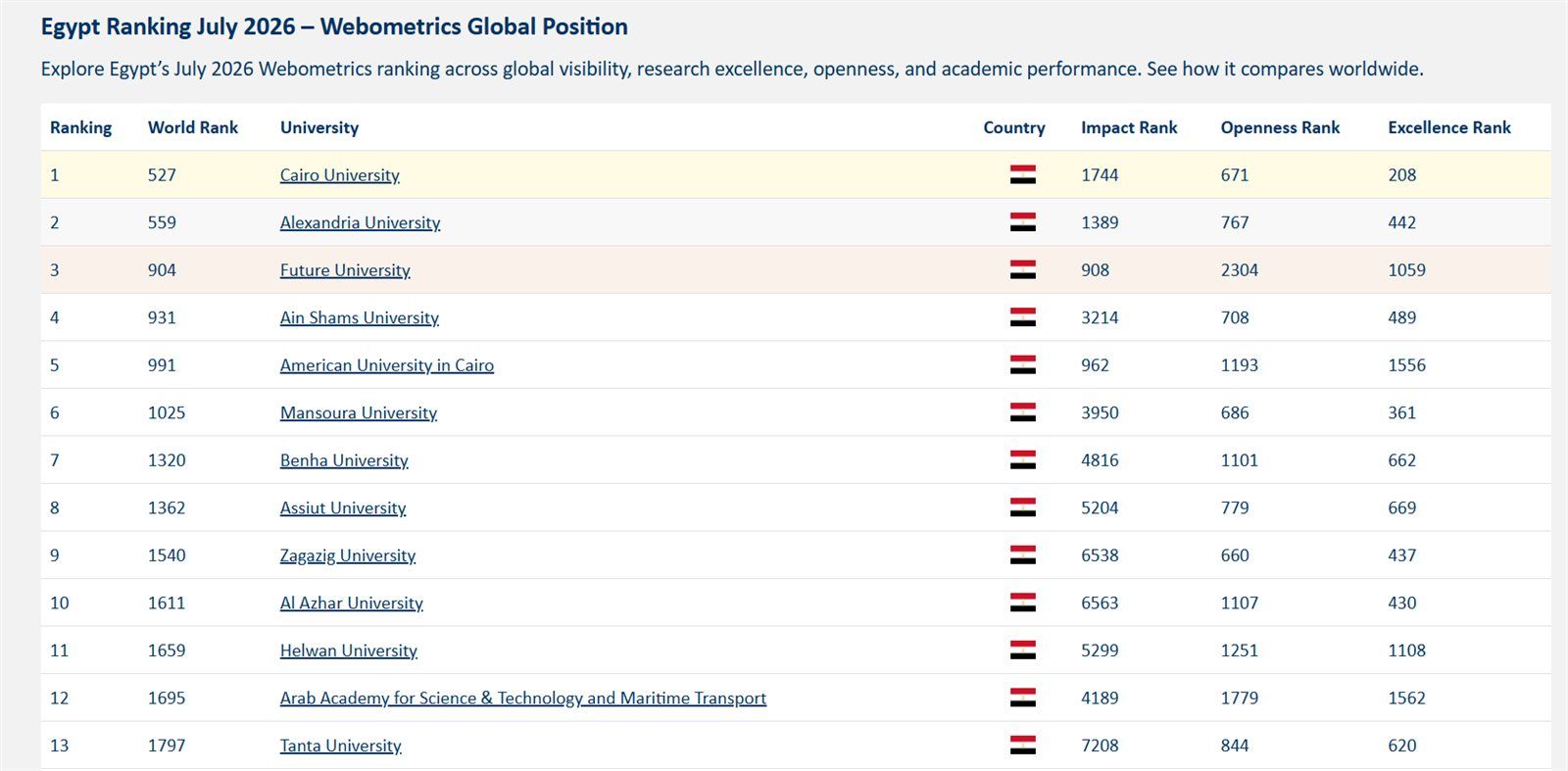
Task: Select impact rank value 6563
Action: (1100, 602)
